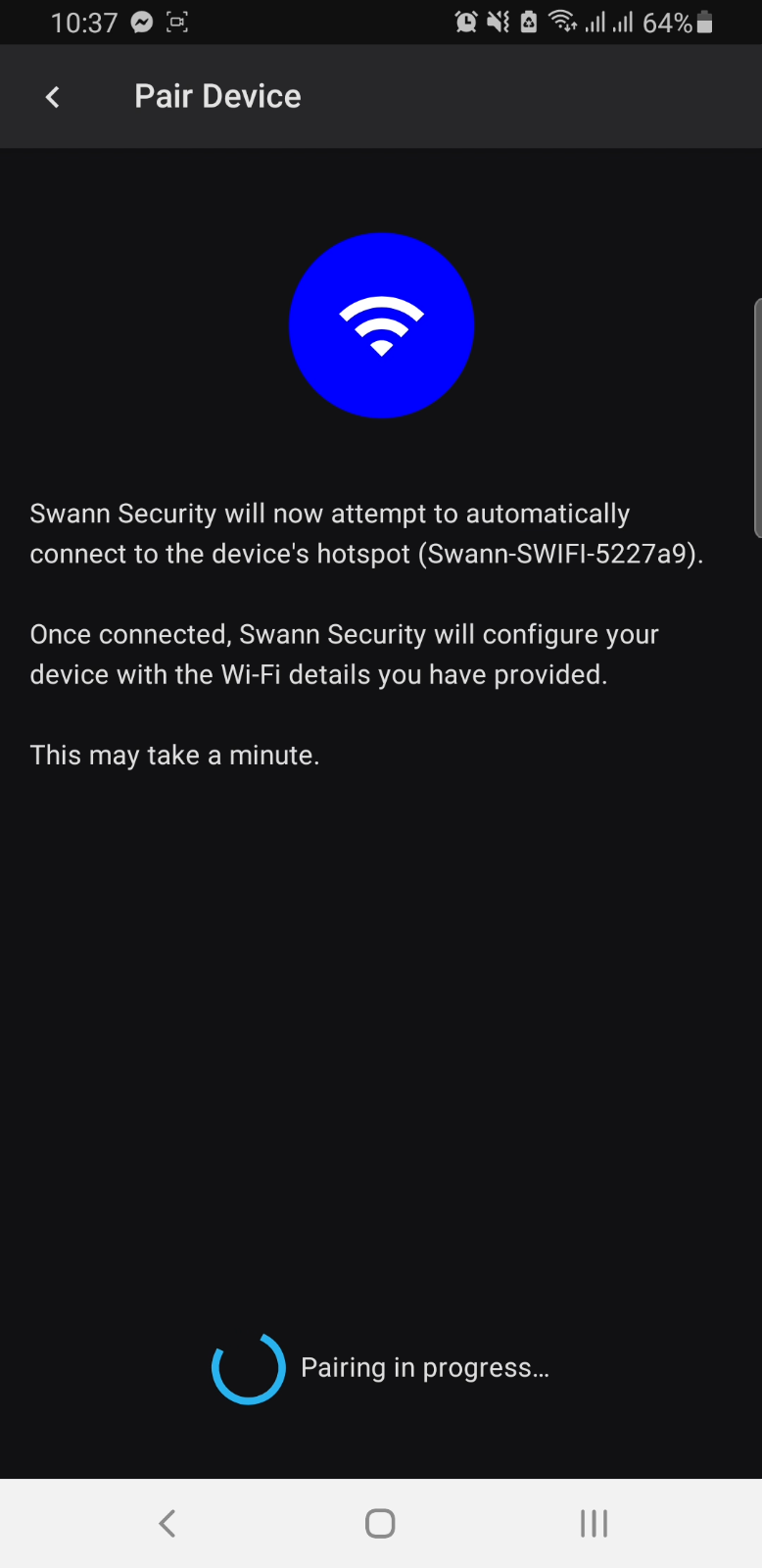Open the recent apps navigation button
This screenshot has width=762, height=1568.
click(594, 1523)
